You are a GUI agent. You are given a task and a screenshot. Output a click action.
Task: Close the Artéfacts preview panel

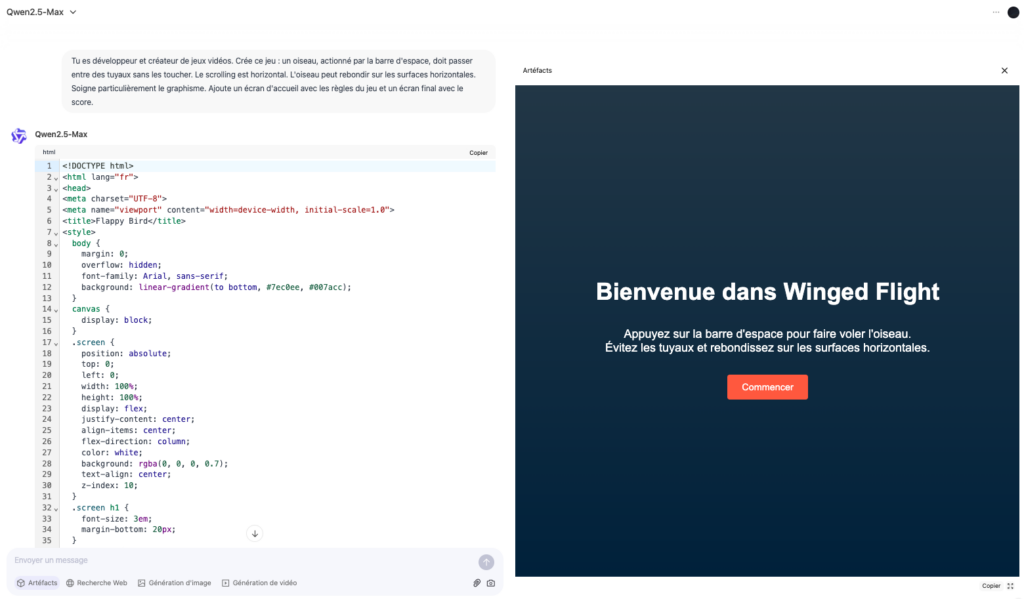click(1005, 71)
